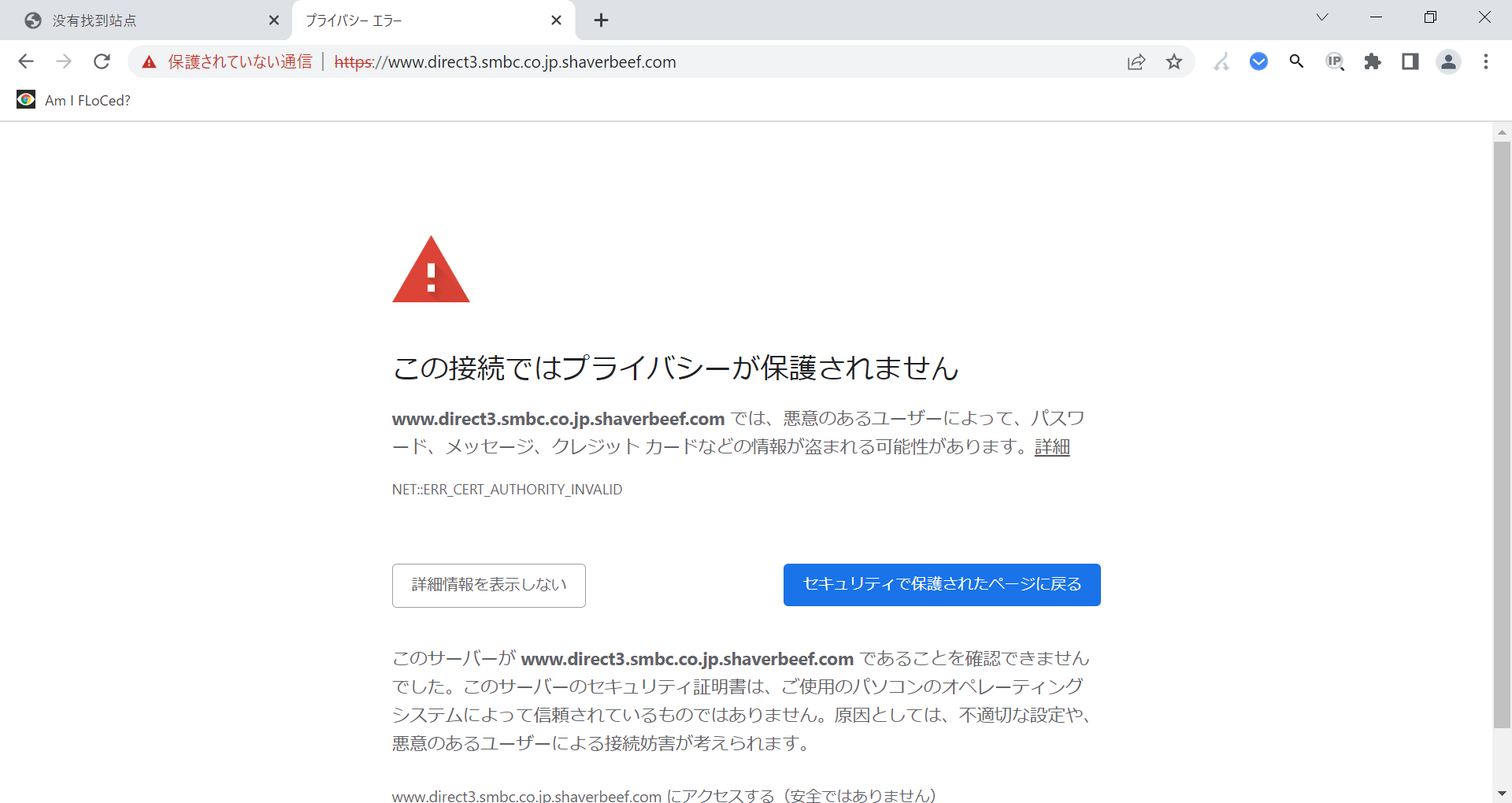This screenshot has height=803, width=1512.
Task: Open a new tab with the plus button
Action: (x=601, y=20)
